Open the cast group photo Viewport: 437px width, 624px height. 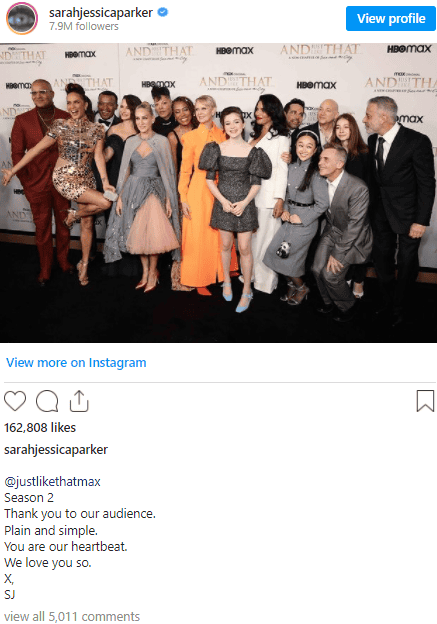click(x=218, y=193)
